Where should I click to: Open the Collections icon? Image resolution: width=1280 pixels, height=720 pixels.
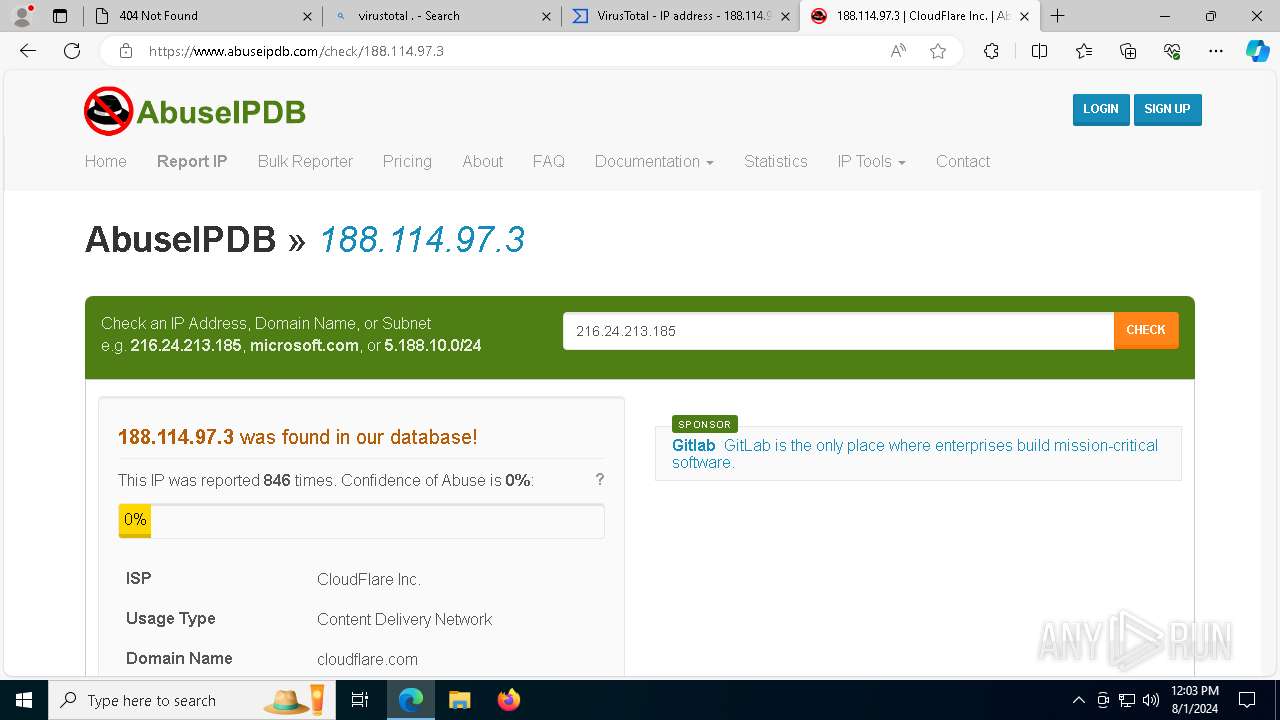click(1128, 51)
